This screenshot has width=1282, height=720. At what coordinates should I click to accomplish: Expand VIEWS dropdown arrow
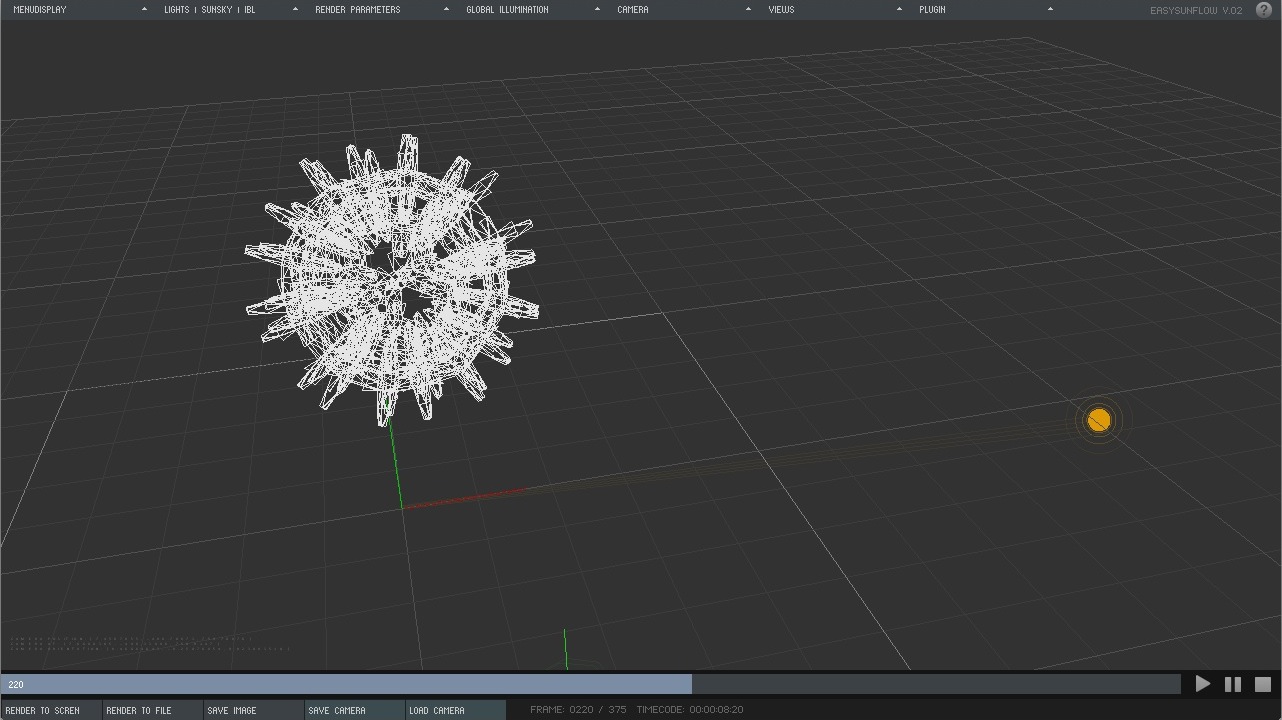coord(899,9)
